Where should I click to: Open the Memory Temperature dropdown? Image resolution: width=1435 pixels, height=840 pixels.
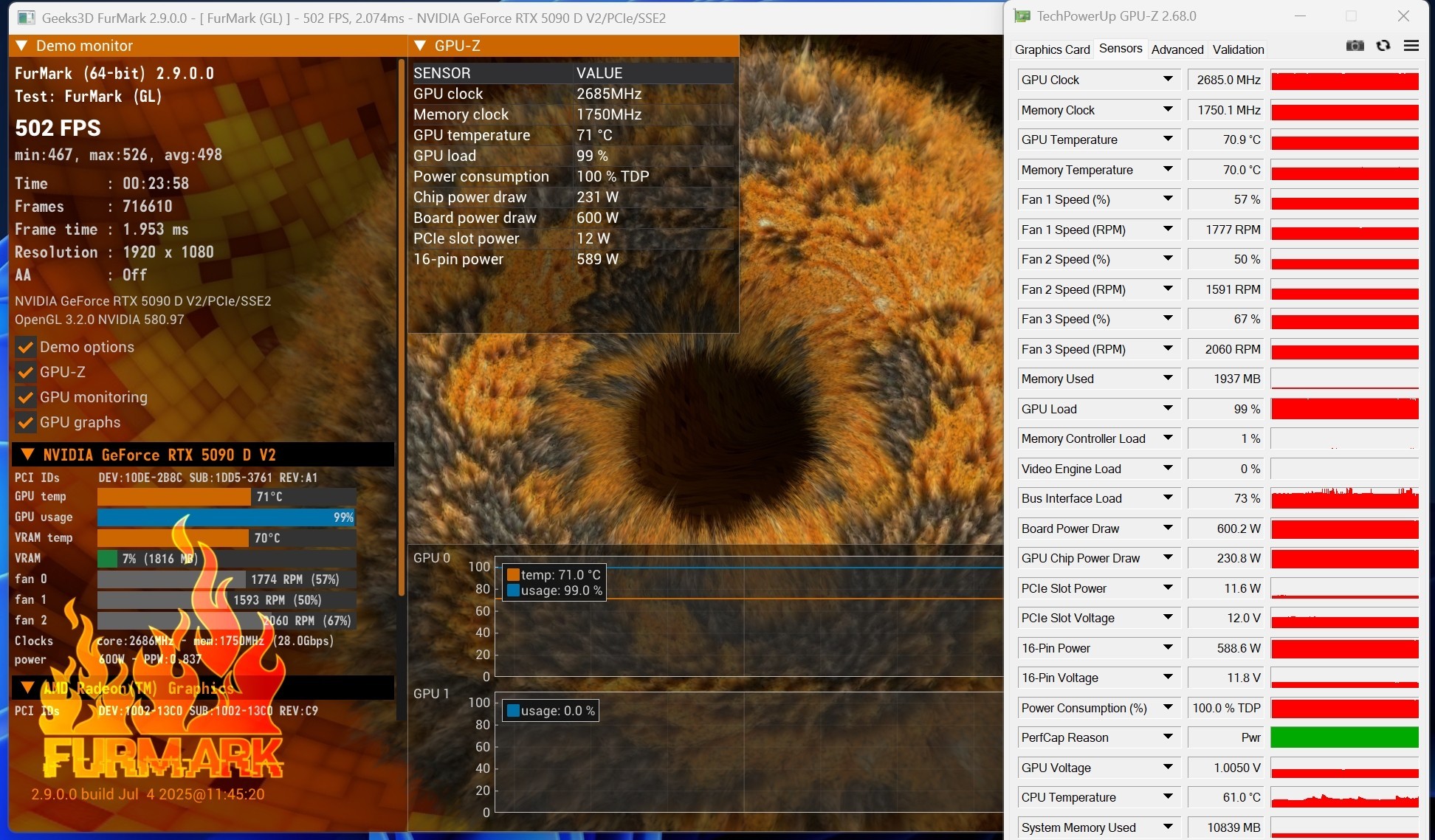(x=1167, y=170)
